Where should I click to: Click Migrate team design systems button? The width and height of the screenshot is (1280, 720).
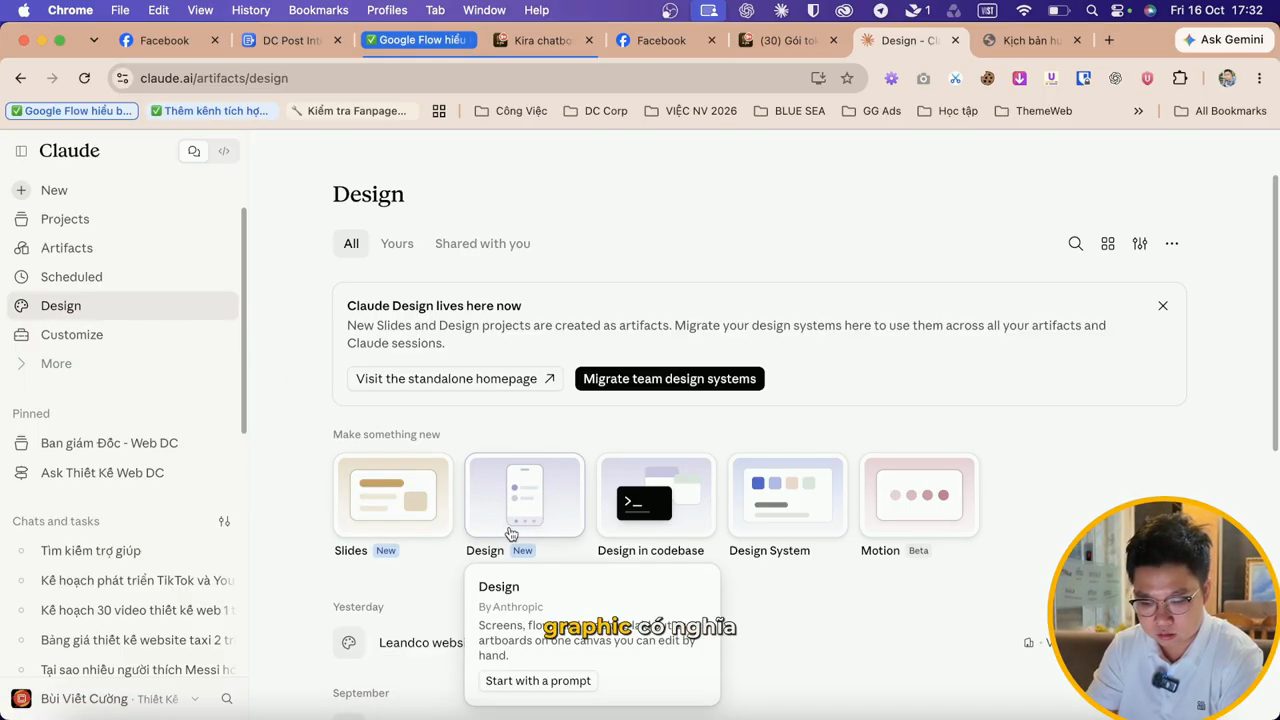[670, 379]
